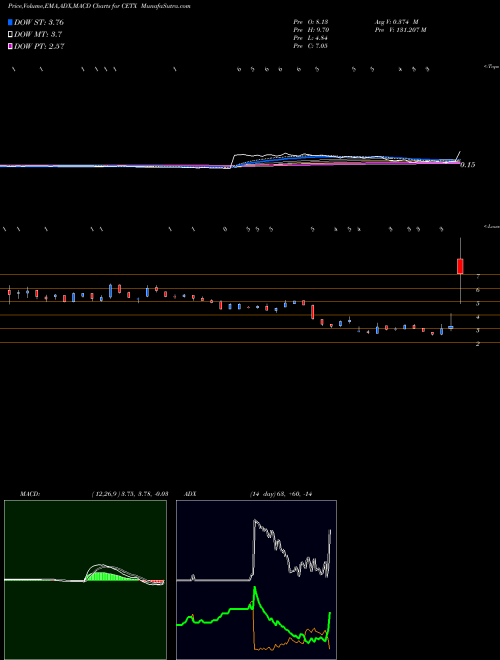Screen dimensions: 500x660
Task: Click the 'MACD:' panel heading
Action: tap(30, 494)
